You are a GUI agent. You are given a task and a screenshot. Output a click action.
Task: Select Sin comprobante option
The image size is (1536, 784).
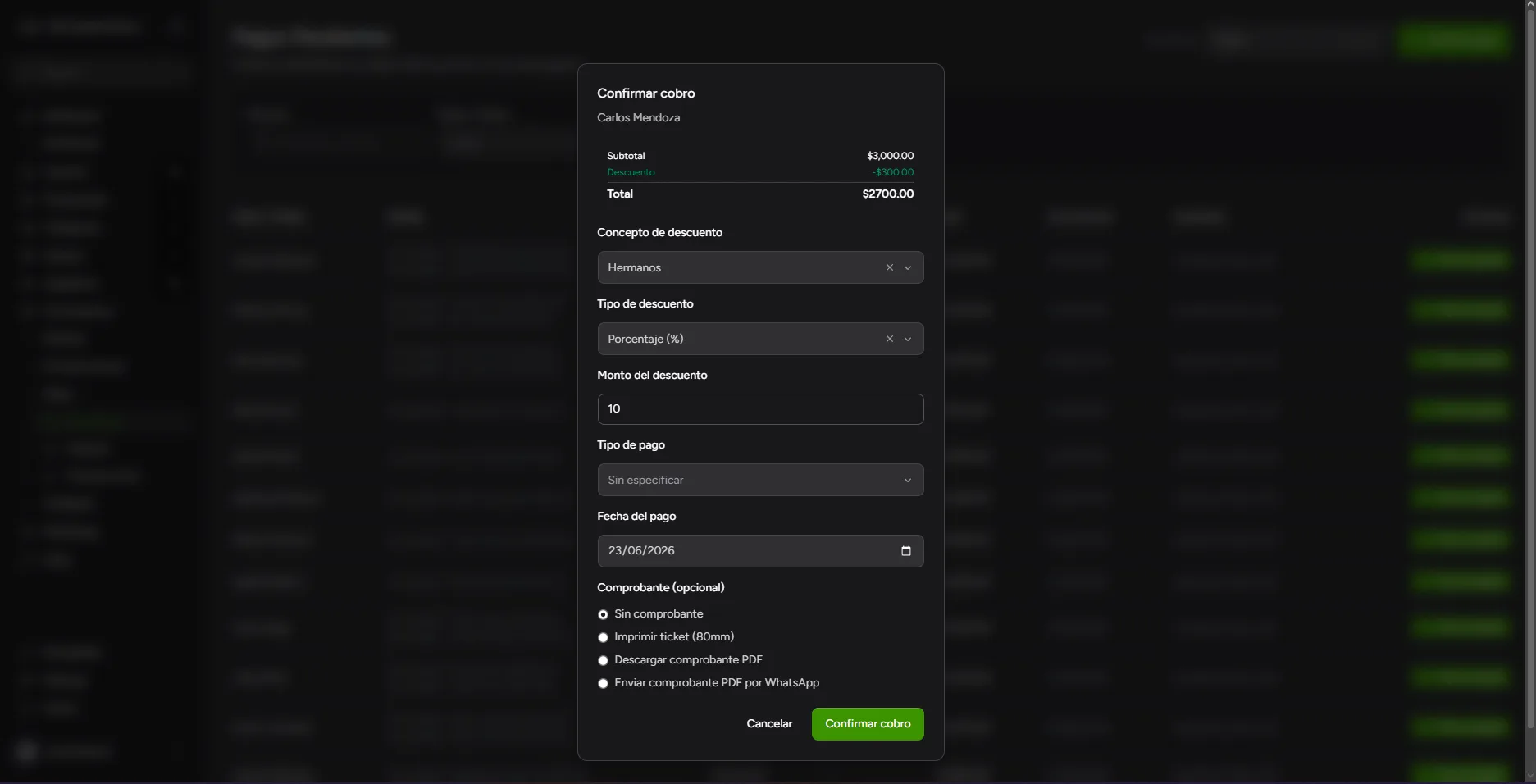click(603, 614)
